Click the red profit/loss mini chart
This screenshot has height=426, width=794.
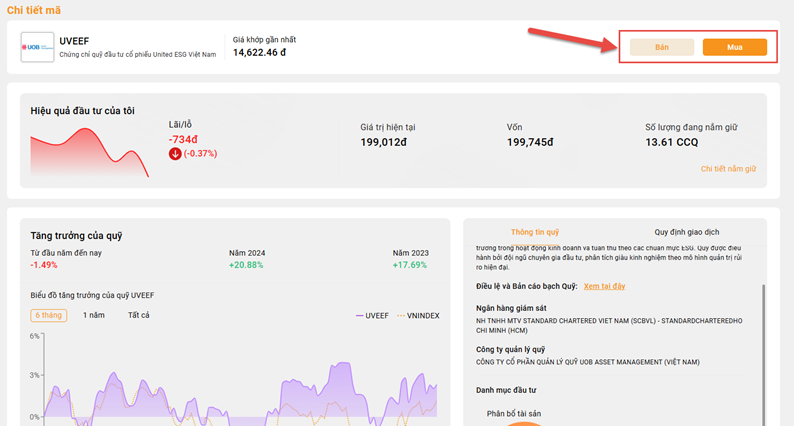[90, 152]
